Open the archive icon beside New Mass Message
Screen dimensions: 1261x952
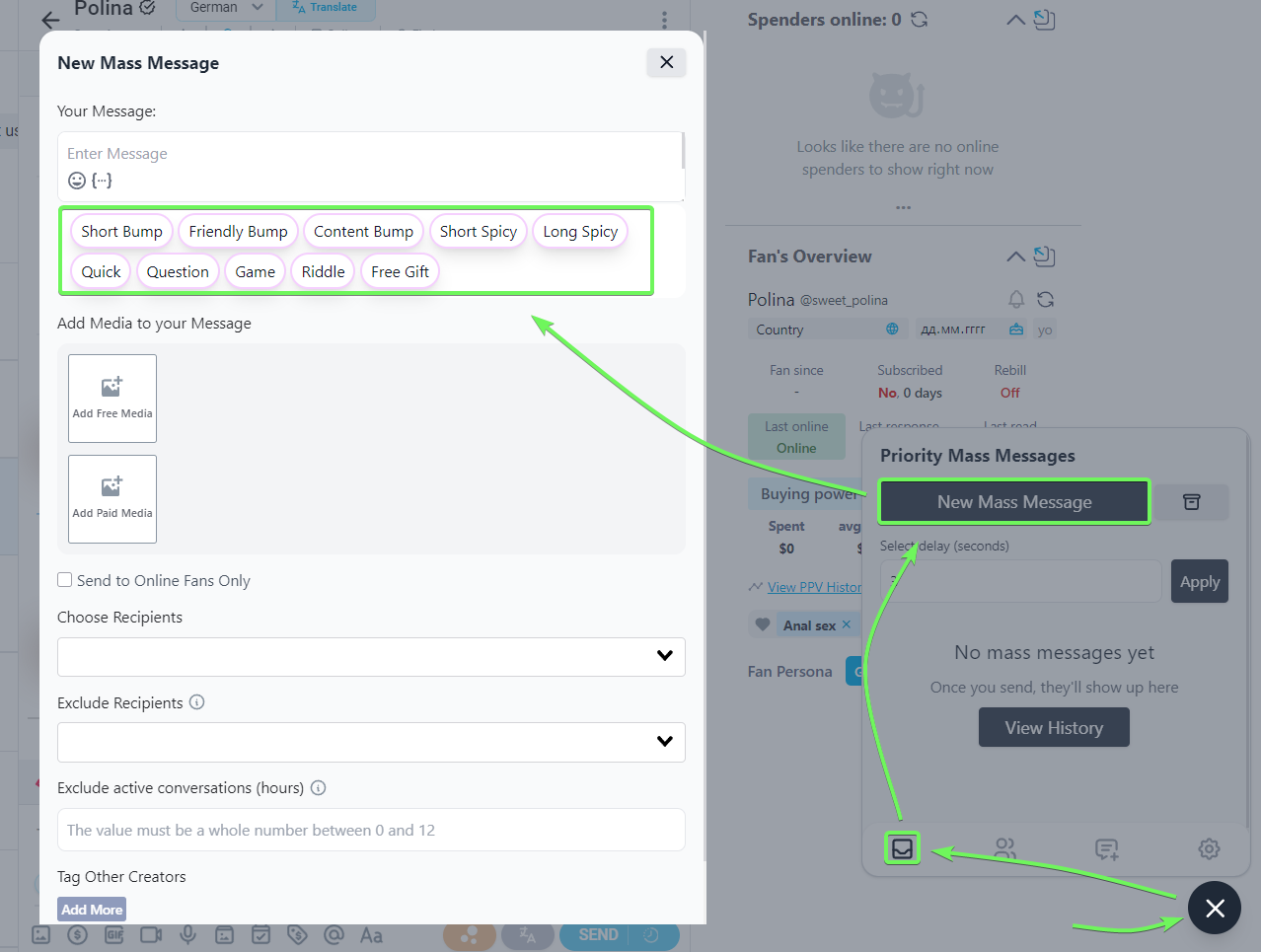click(1192, 502)
